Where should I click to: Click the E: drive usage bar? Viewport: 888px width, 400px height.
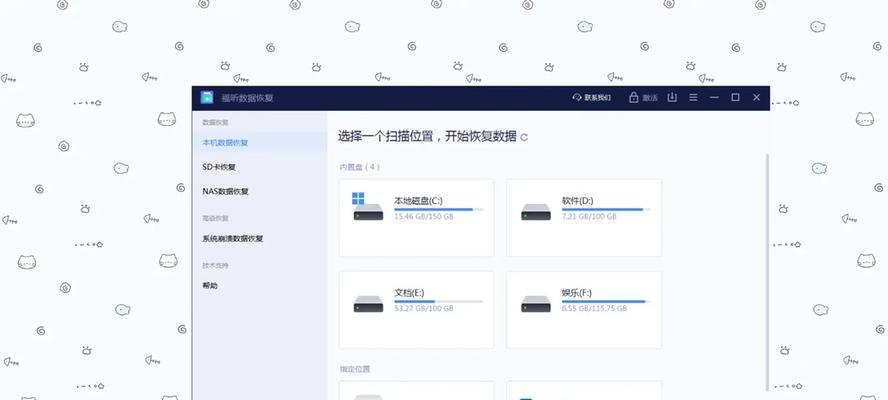point(438,301)
